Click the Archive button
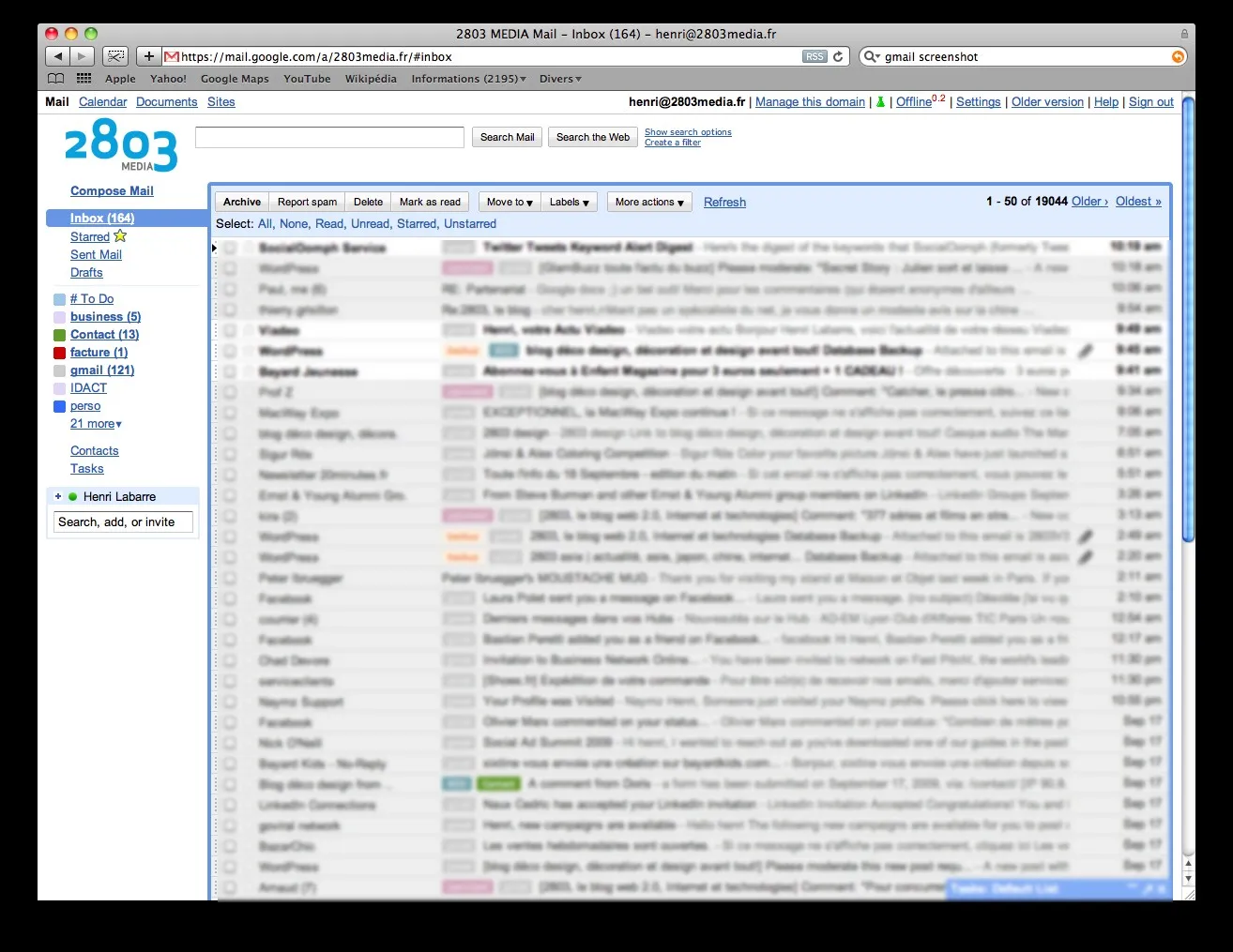 [242, 202]
